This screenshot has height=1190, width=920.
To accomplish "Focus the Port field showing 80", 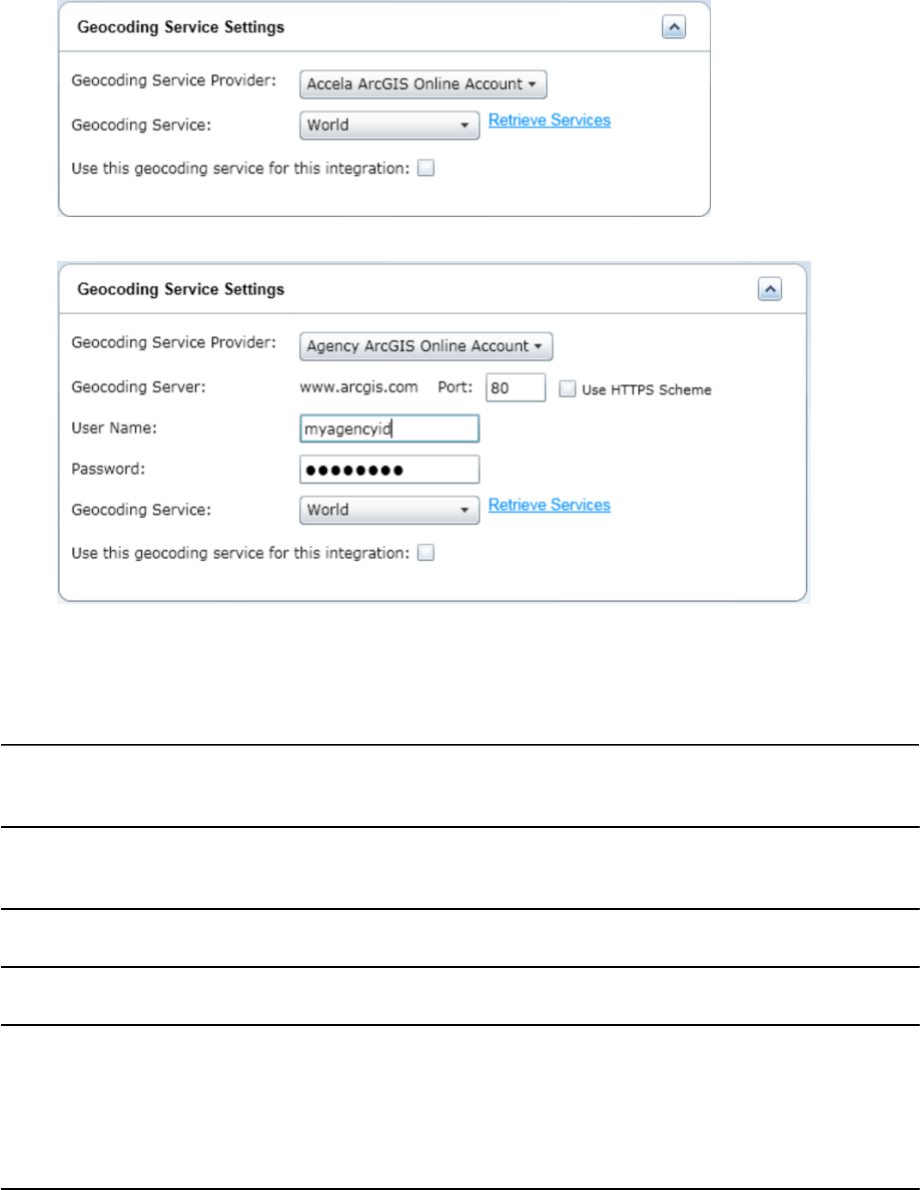I will pyautogui.click(x=515, y=388).
